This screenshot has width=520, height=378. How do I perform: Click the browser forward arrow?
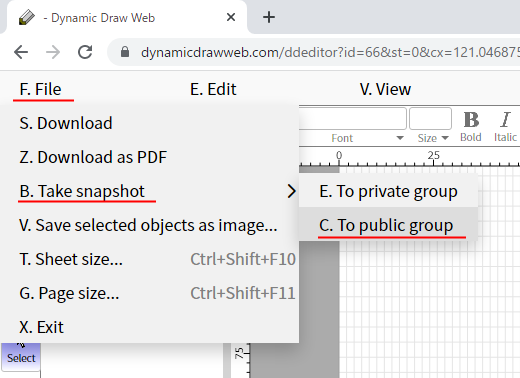(x=53, y=52)
